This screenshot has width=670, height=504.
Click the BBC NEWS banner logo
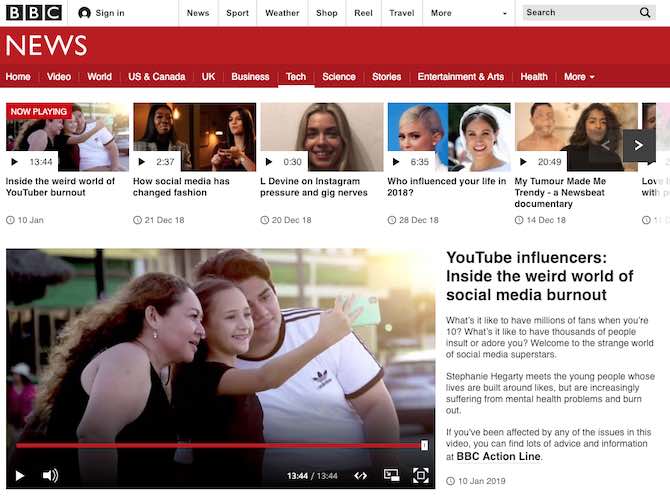[x=46, y=45]
